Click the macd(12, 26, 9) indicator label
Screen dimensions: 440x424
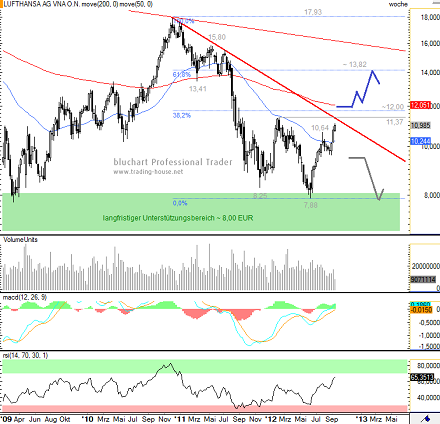(25, 297)
